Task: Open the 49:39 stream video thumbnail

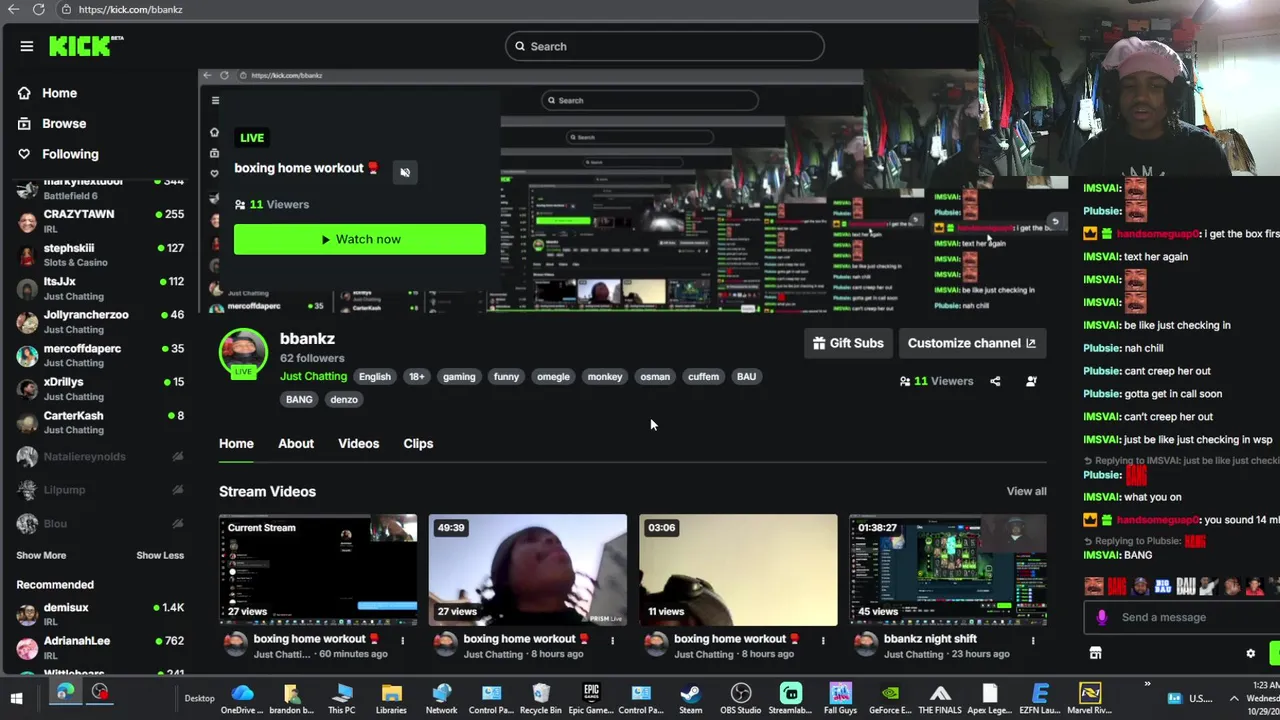Action: pyautogui.click(x=528, y=570)
